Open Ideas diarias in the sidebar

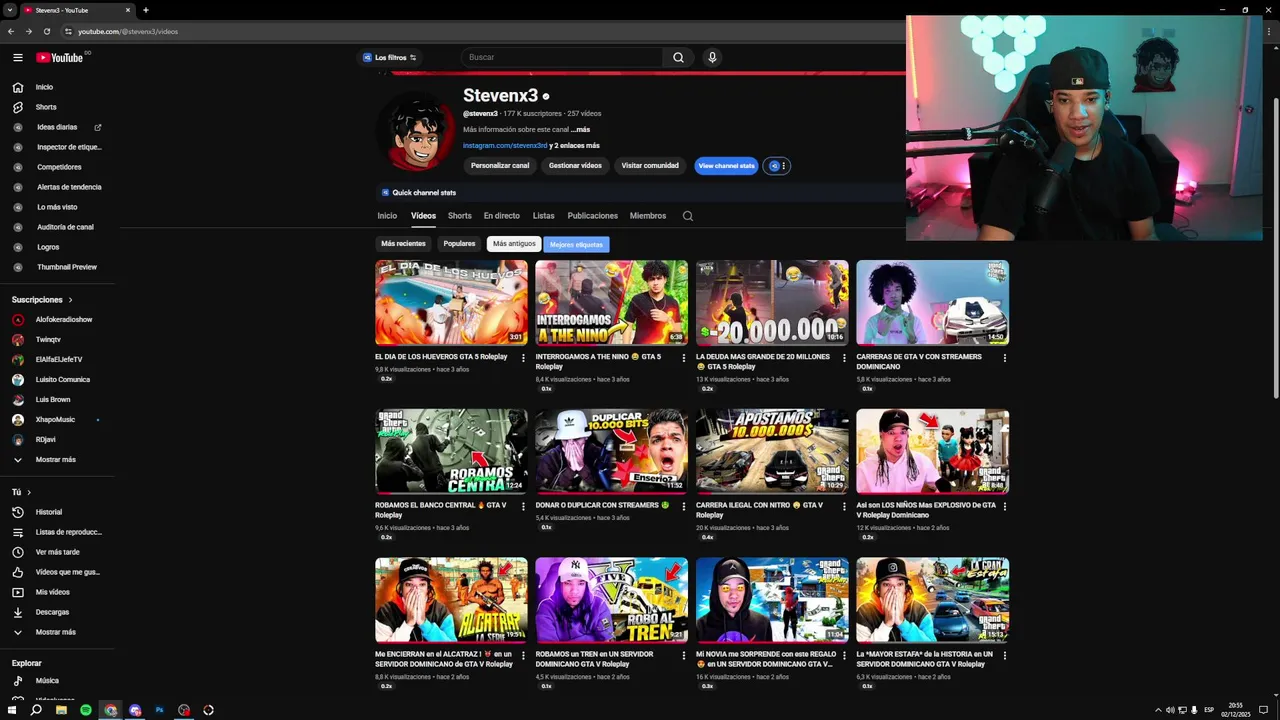[57, 127]
